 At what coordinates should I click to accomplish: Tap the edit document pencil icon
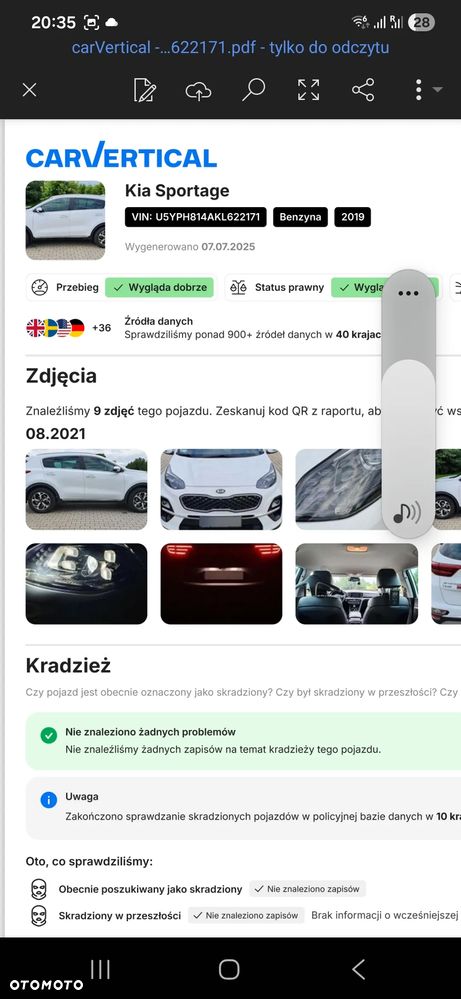click(145, 90)
